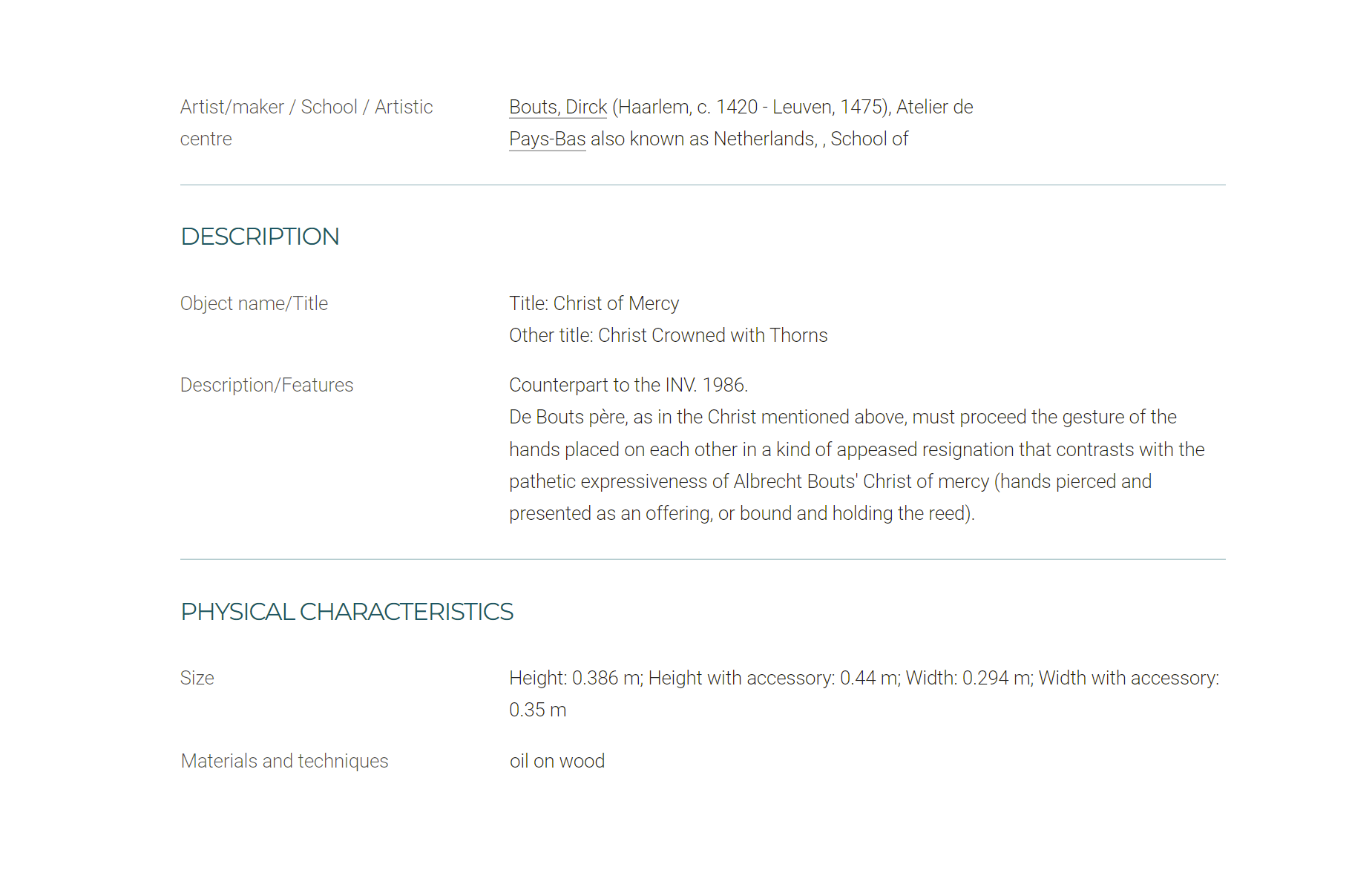Click the 'Object name/Title' field label

(254, 303)
